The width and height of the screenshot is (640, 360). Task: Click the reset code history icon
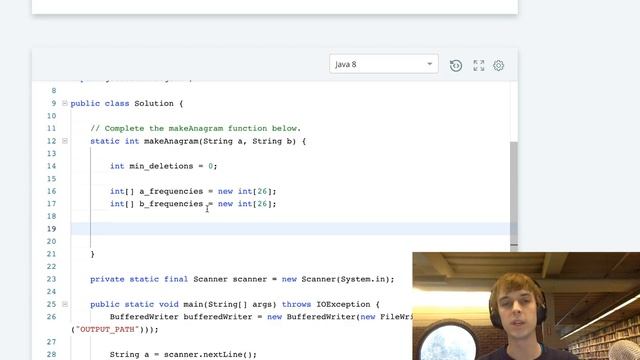tap(456, 65)
